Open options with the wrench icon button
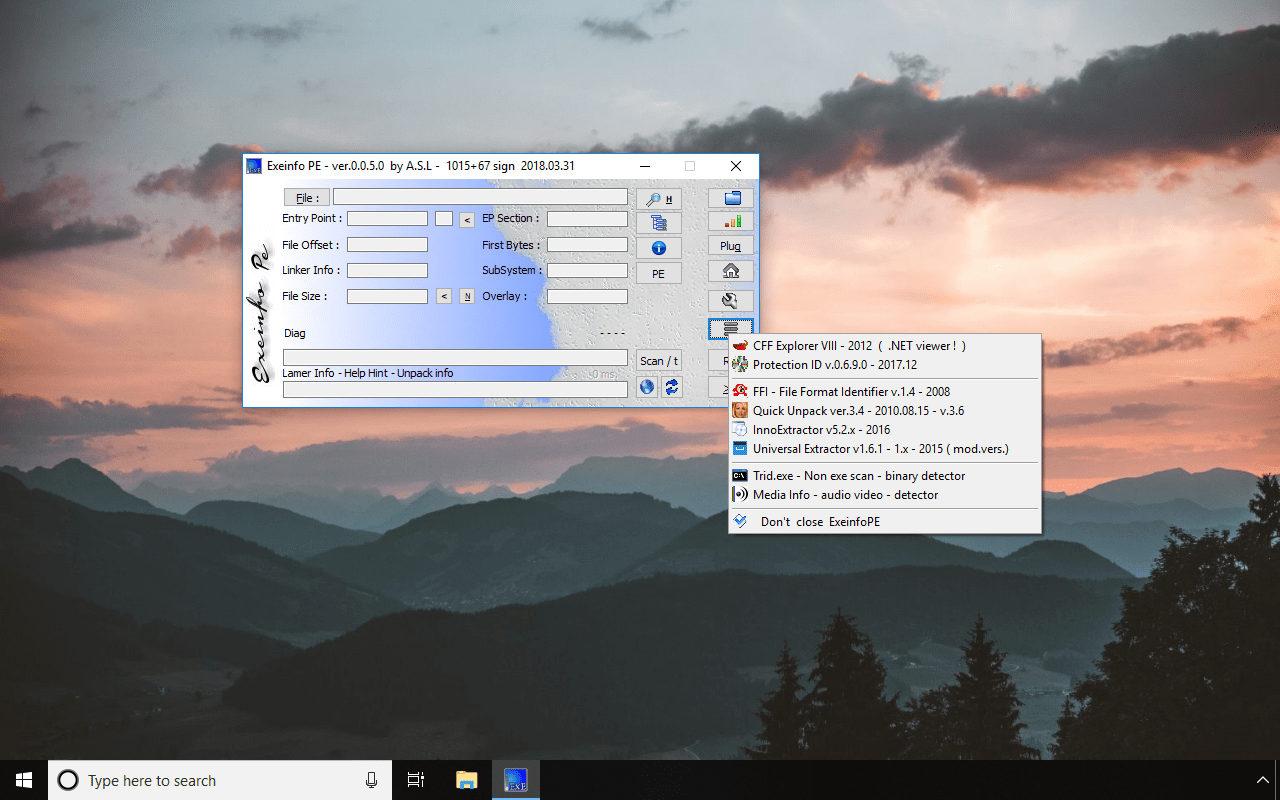This screenshot has height=800, width=1280. click(731, 300)
